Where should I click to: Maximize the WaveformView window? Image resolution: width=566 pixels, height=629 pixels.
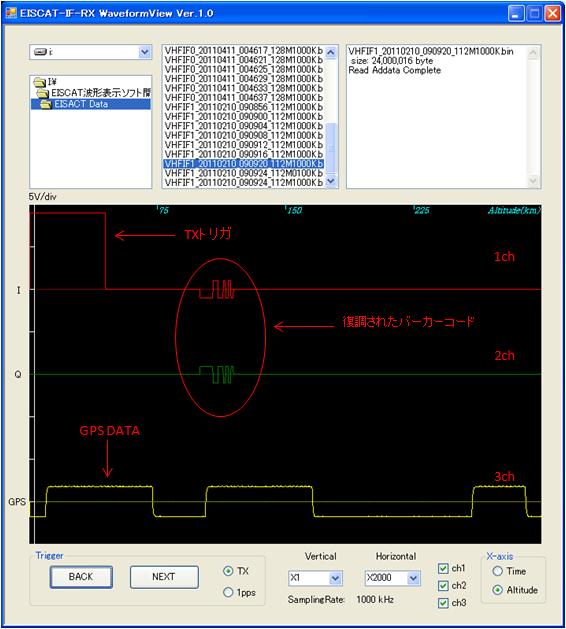point(535,14)
